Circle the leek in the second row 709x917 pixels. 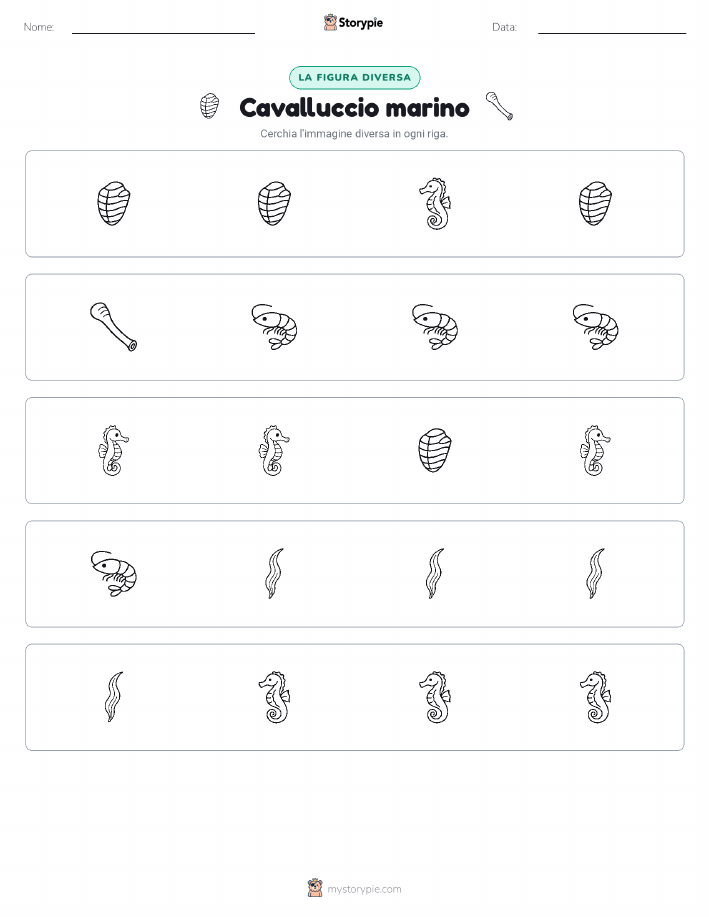113,327
